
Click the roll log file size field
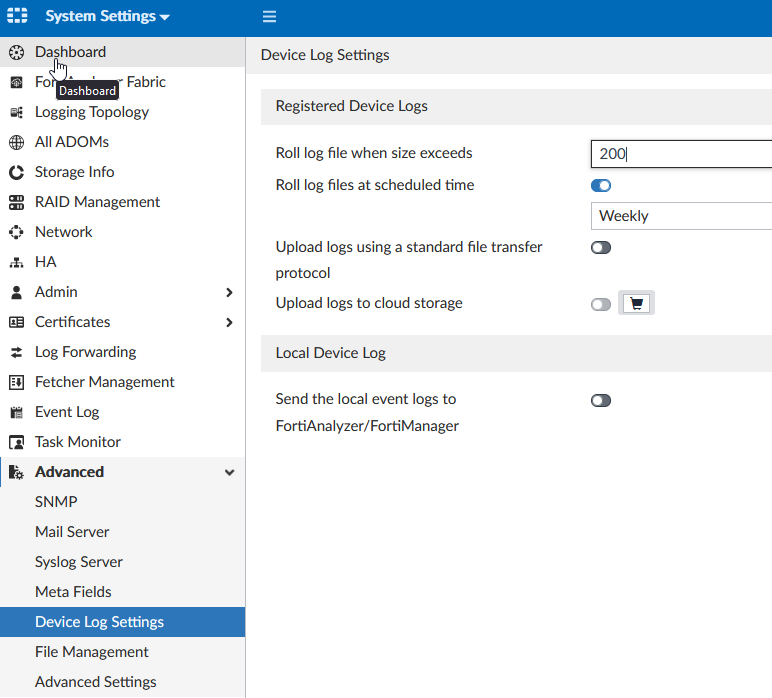(x=682, y=154)
